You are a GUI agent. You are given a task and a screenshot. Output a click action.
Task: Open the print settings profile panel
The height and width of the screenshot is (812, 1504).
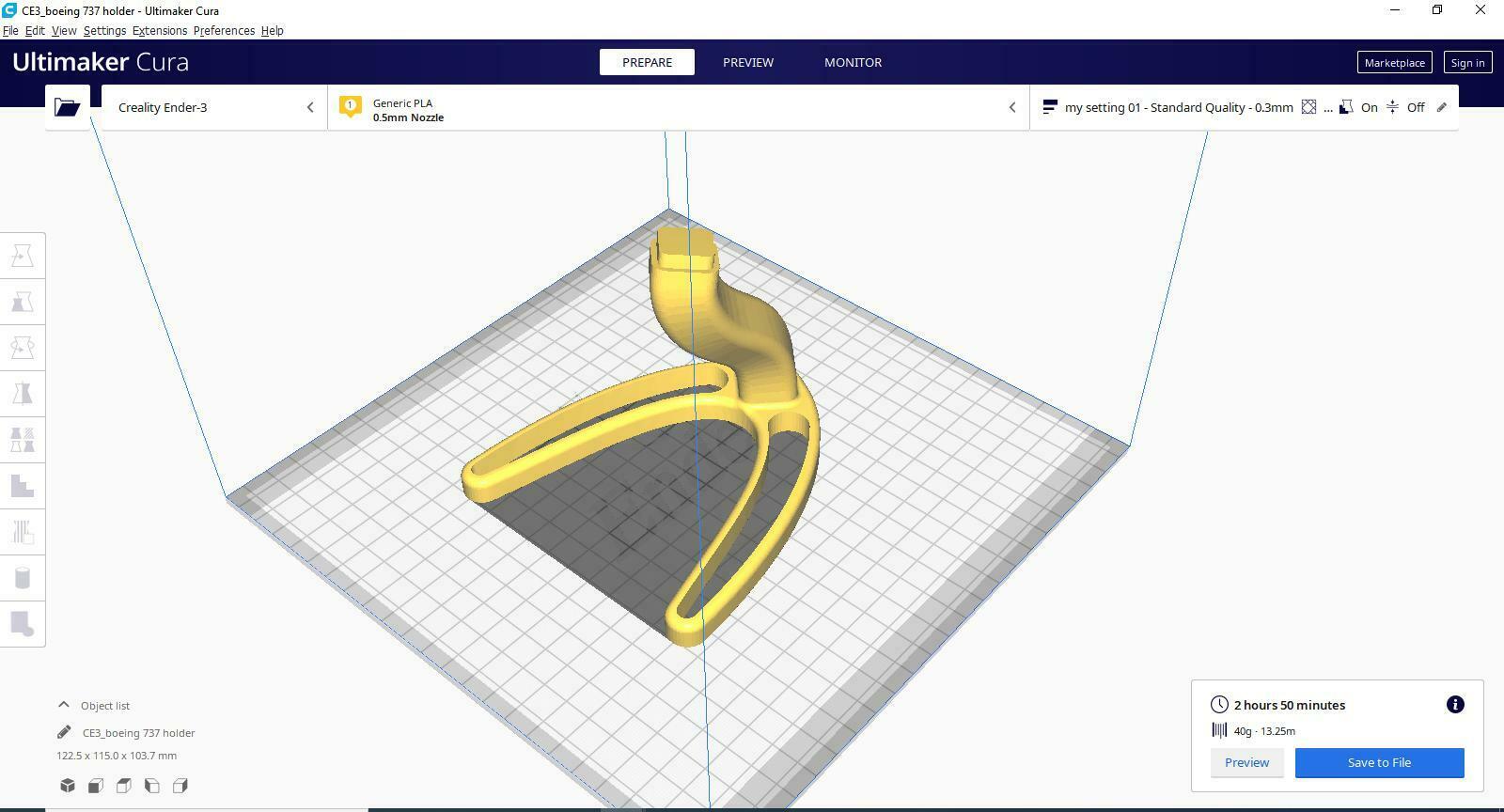coord(1245,107)
